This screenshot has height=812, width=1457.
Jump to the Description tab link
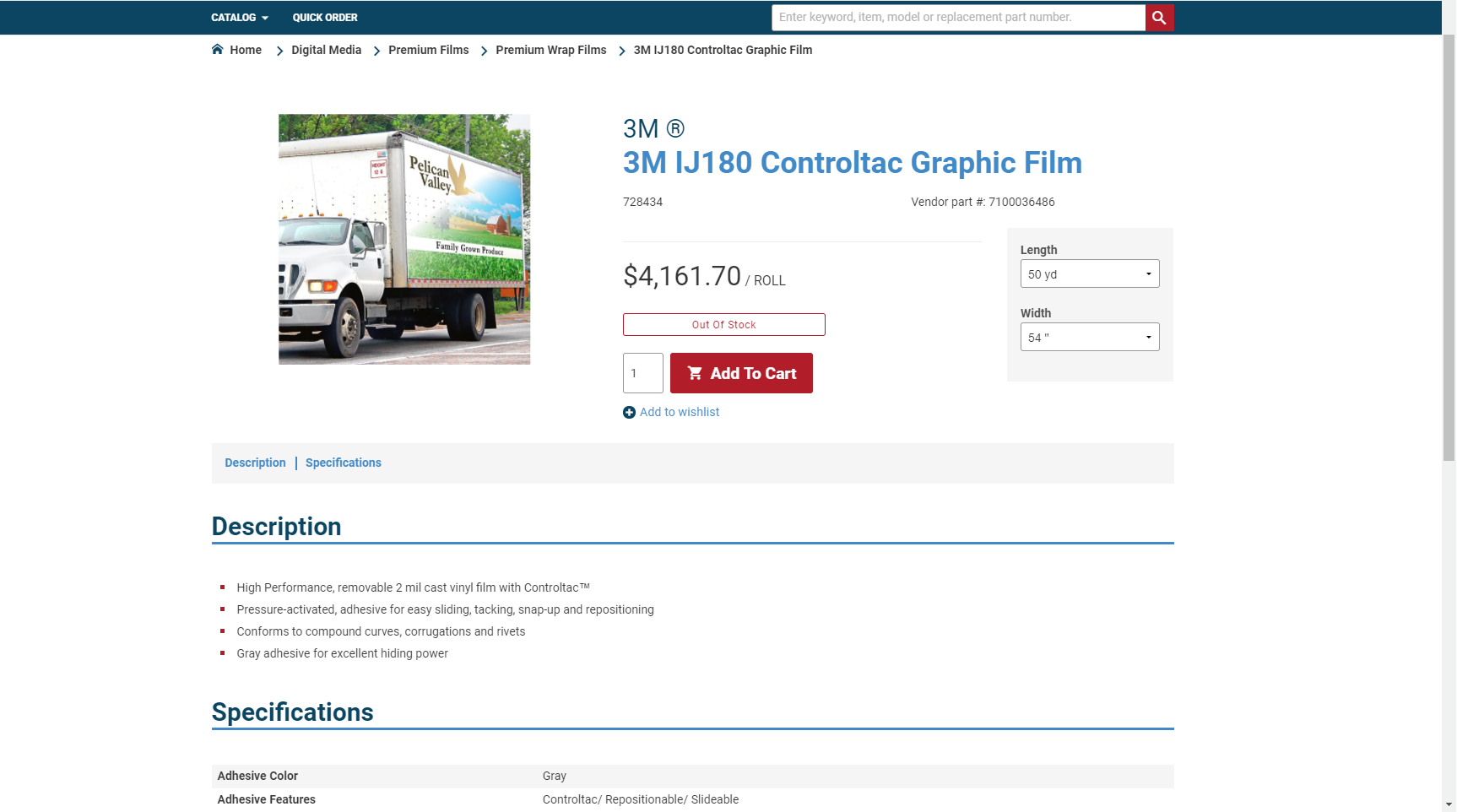[x=255, y=463]
